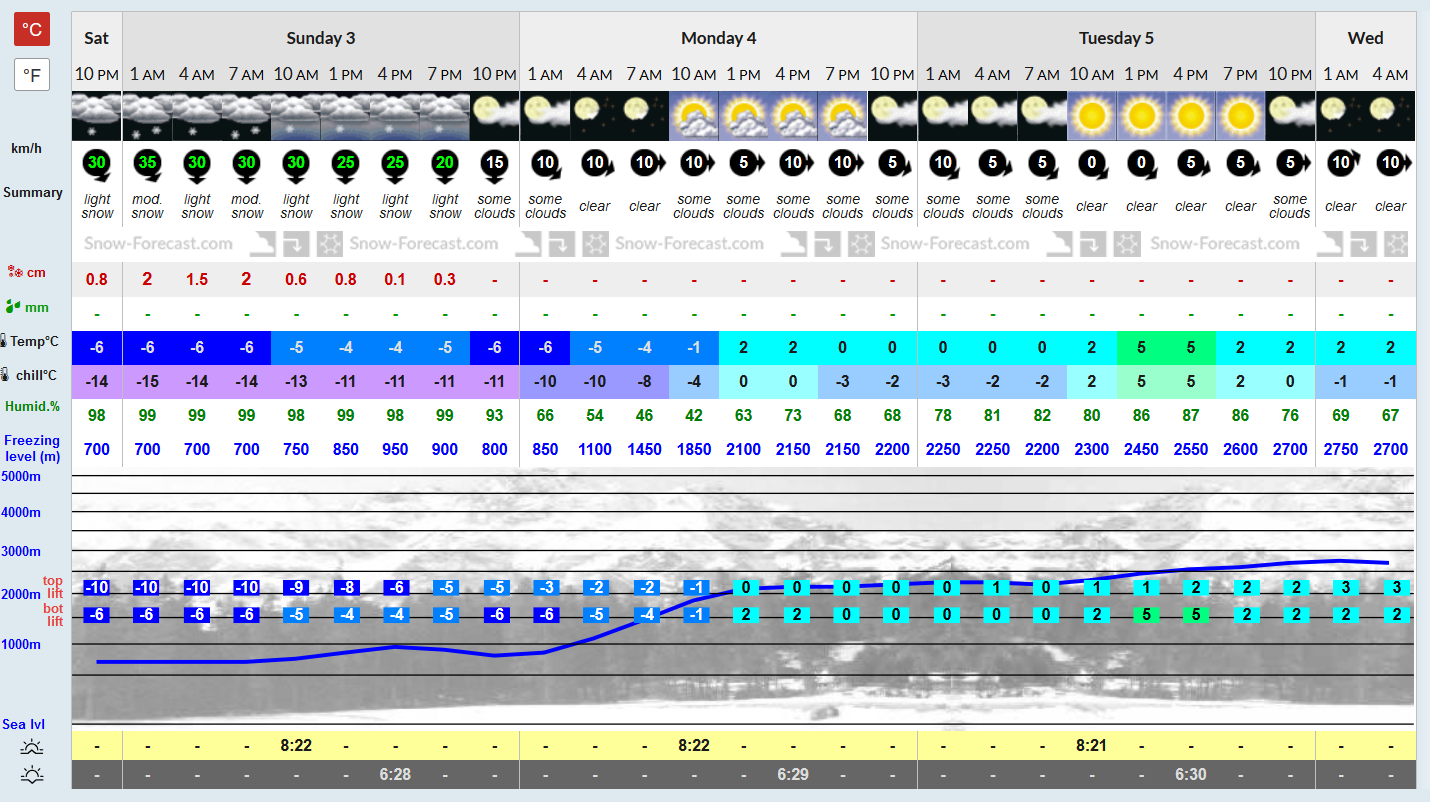Image resolution: width=1430 pixels, height=802 pixels.
Task: Click the green 5°C Tuesday 1 PM temperature cell
Action: coord(1141,348)
